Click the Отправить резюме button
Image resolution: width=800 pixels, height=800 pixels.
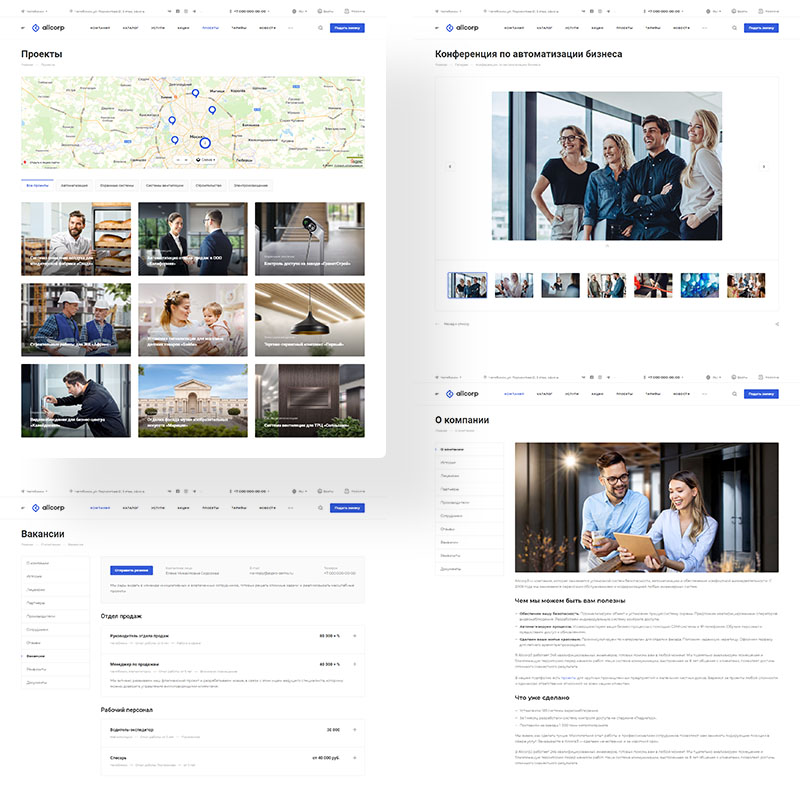[130, 569]
